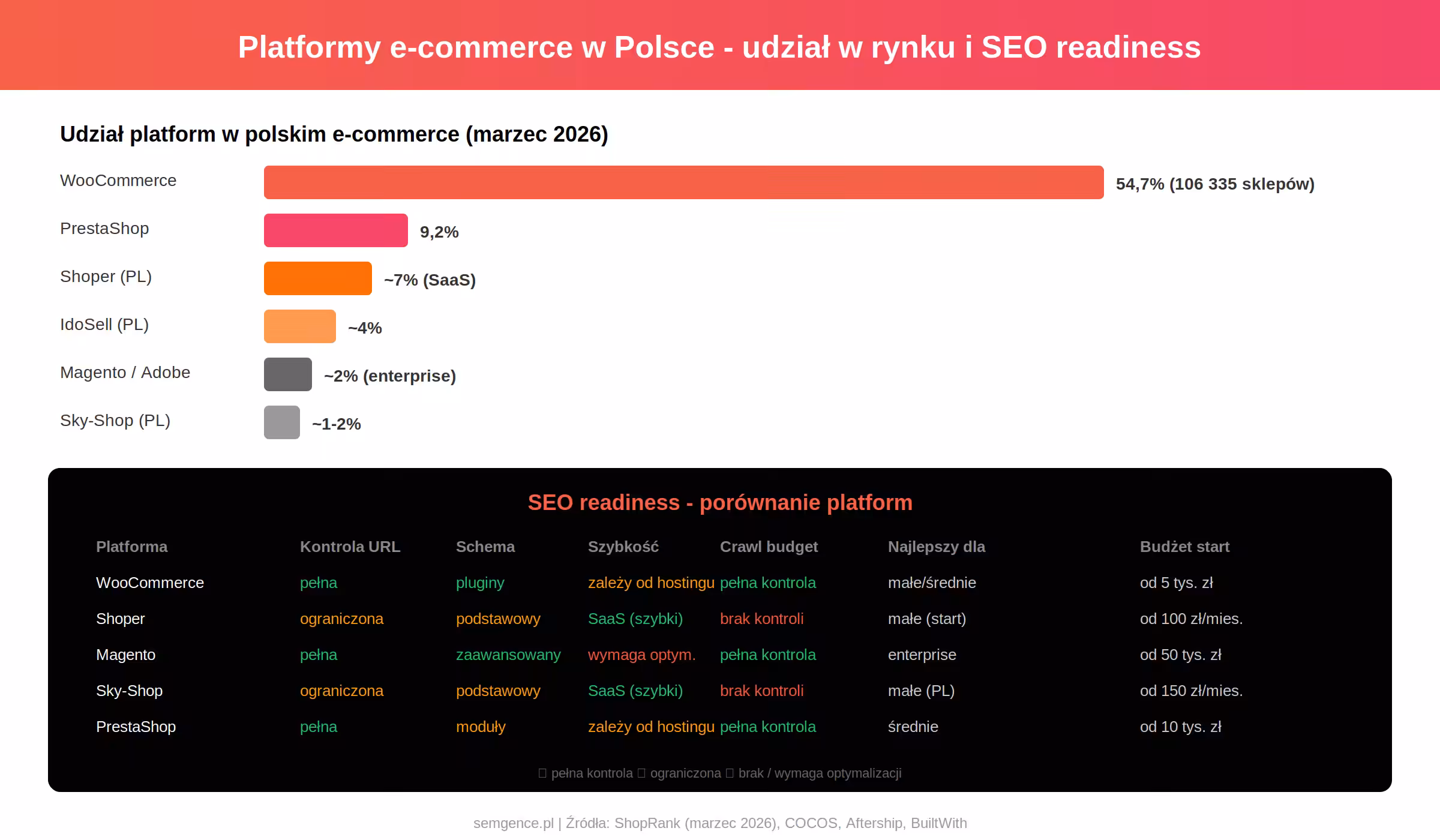Click the 'małe (start)' cell
The image size is (1440, 840).
(x=927, y=619)
